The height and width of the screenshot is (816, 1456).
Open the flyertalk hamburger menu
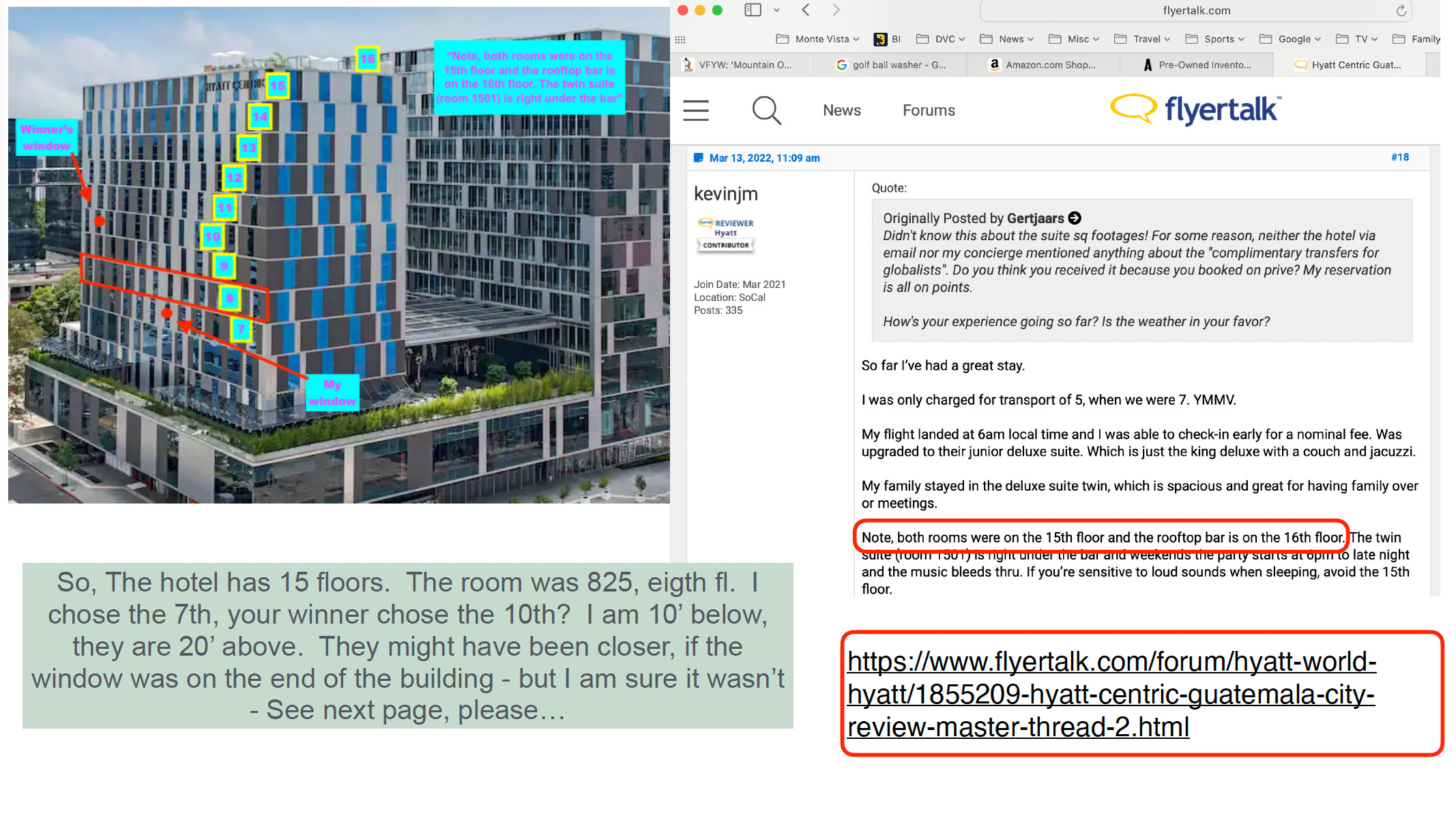pos(696,110)
